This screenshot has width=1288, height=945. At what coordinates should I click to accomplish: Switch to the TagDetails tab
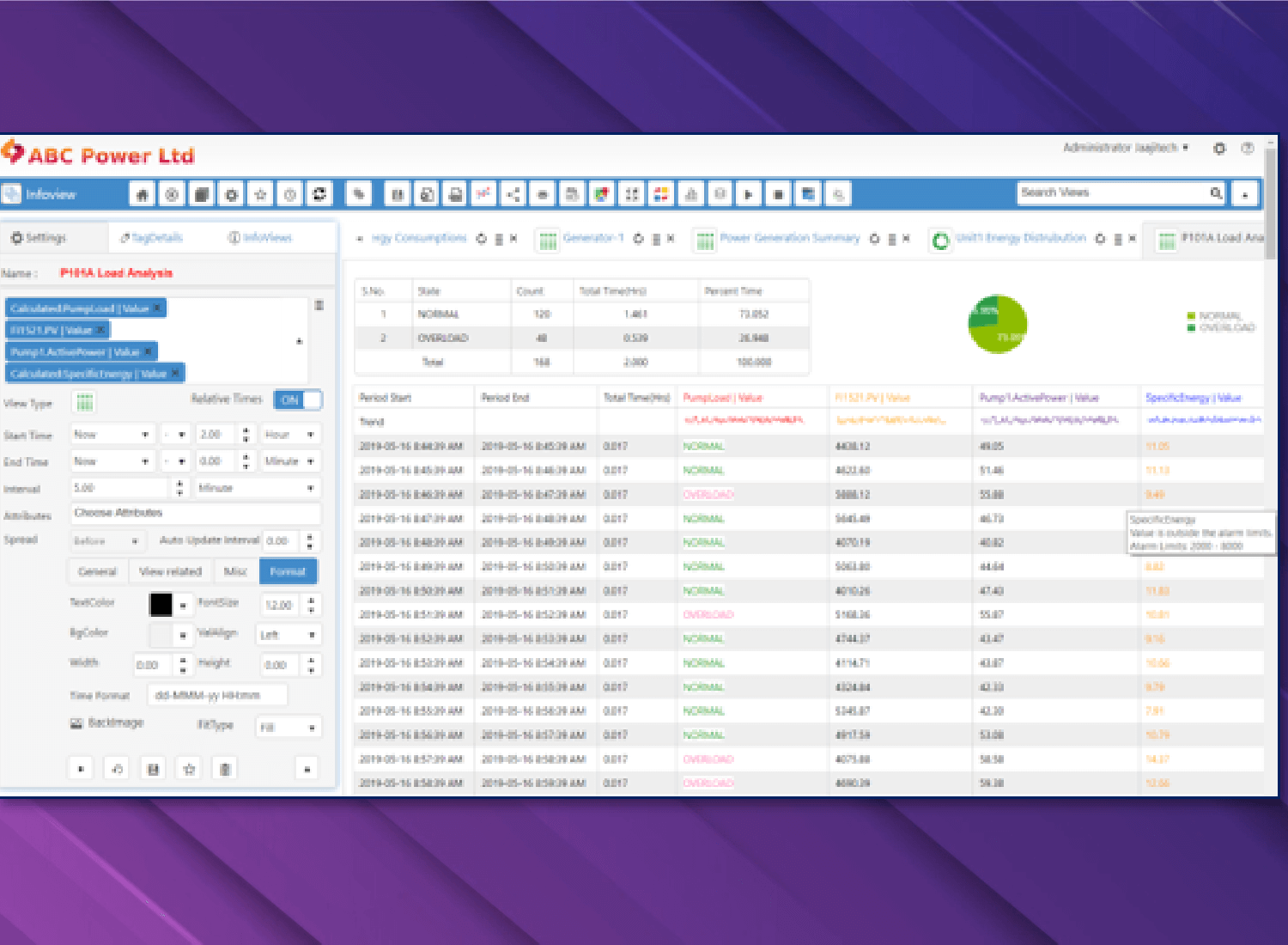[152, 238]
